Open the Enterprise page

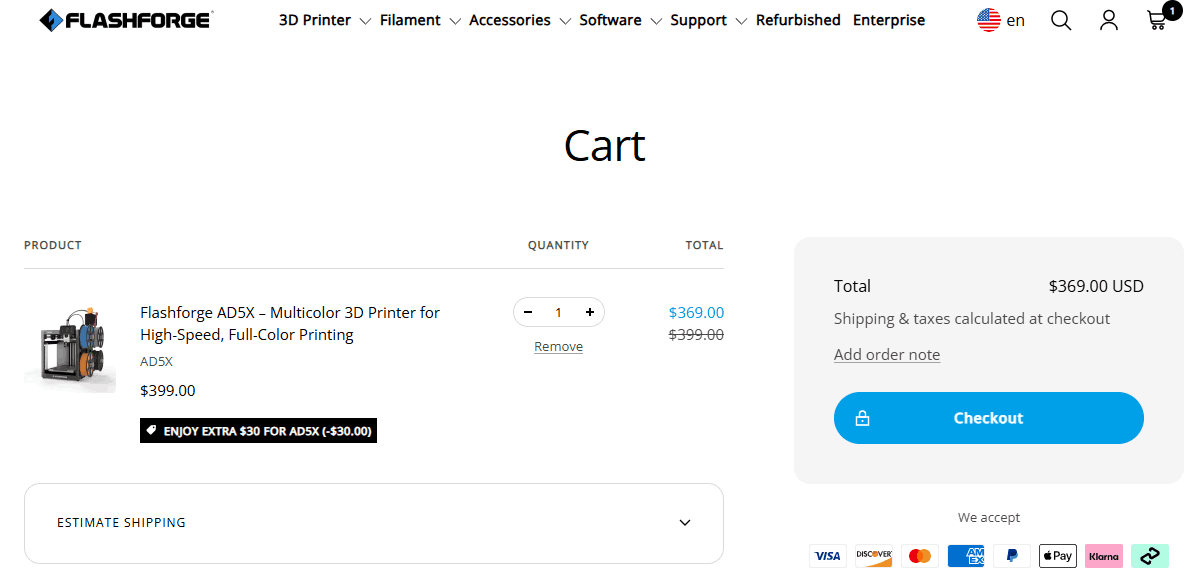[889, 21]
